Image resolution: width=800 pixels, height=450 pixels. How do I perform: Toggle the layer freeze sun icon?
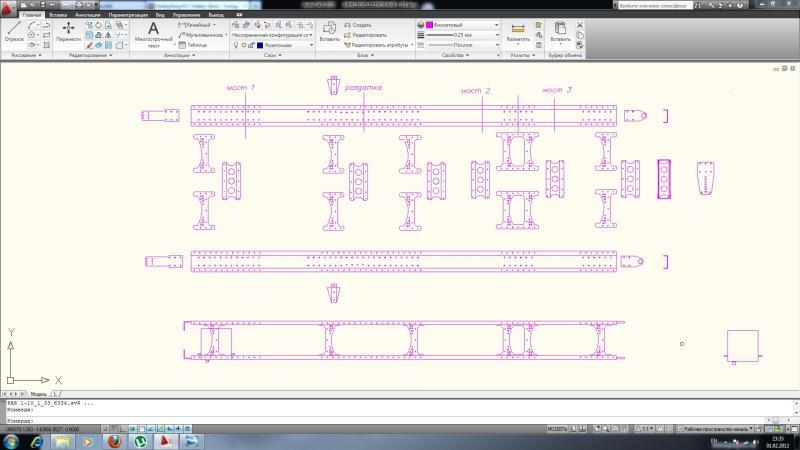point(244,45)
